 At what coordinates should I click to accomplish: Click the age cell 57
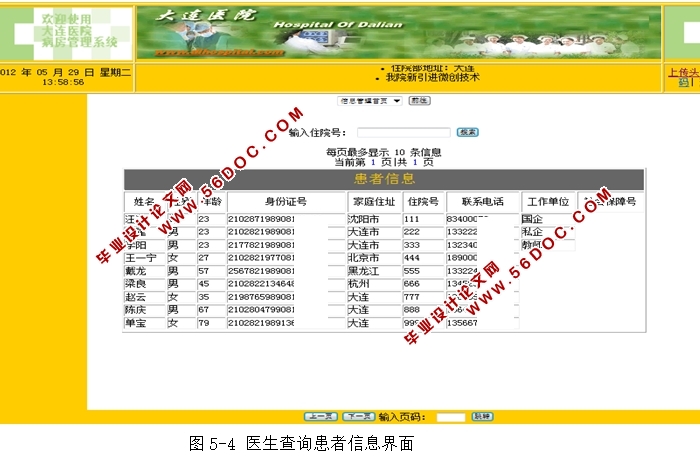[x=204, y=271]
